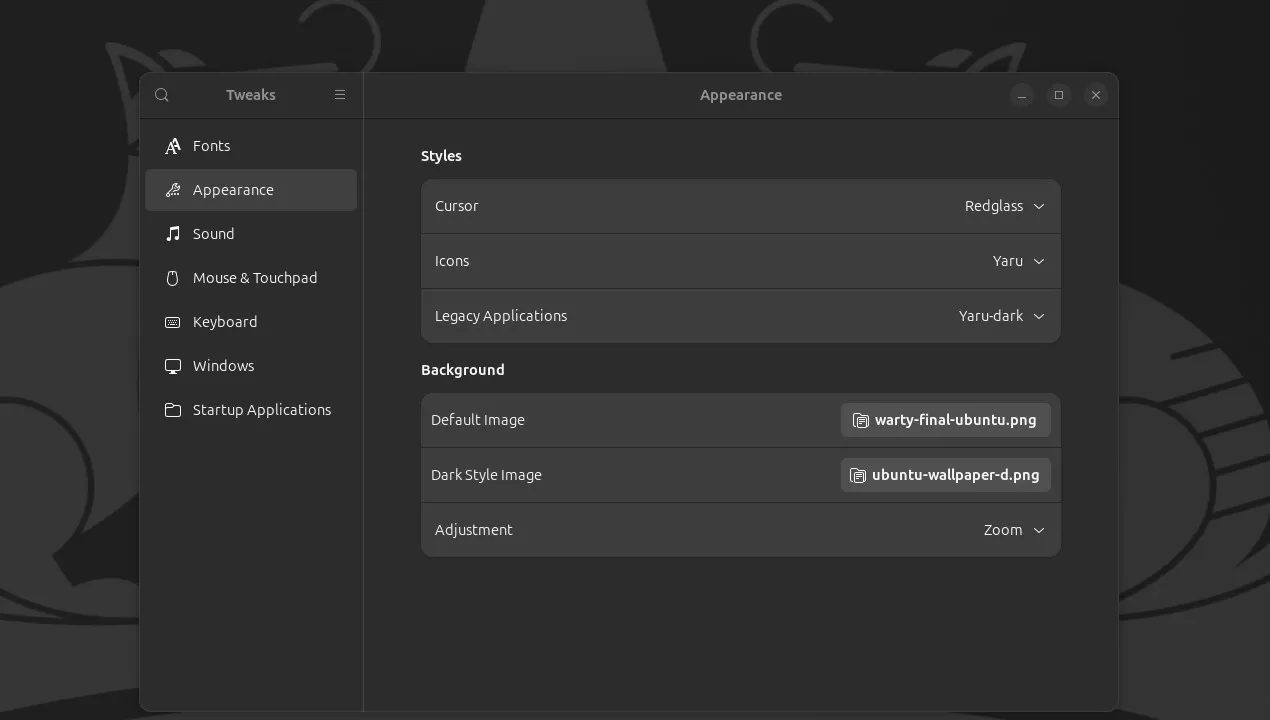
Task: Switch to the Appearance section
Action: point(233,189)
